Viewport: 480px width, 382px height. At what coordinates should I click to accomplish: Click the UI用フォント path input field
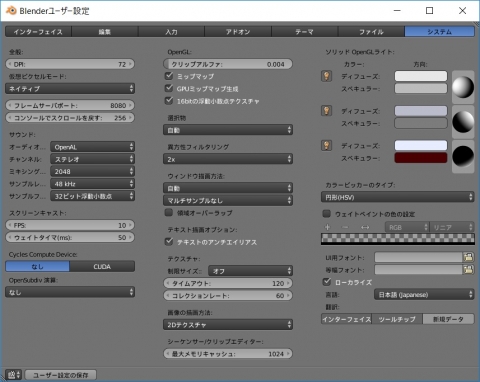[419, 257]
